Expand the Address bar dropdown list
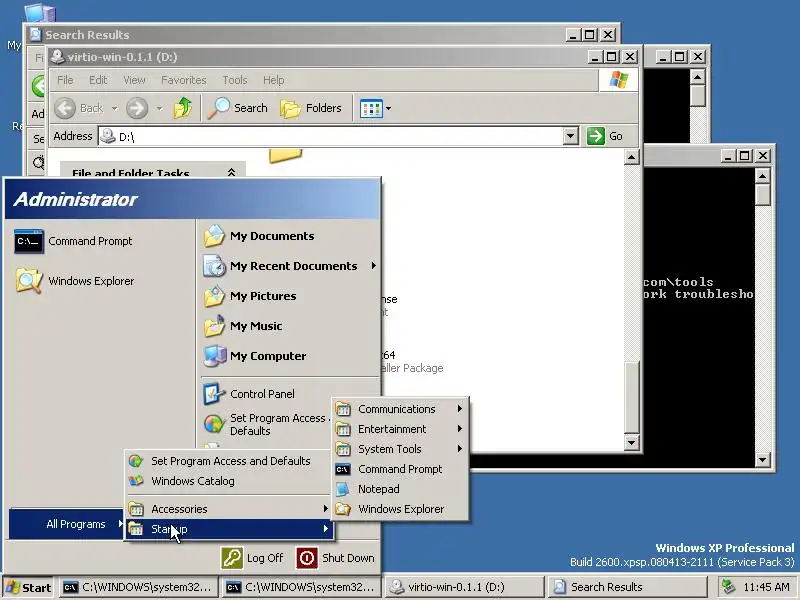 point(570,136)
